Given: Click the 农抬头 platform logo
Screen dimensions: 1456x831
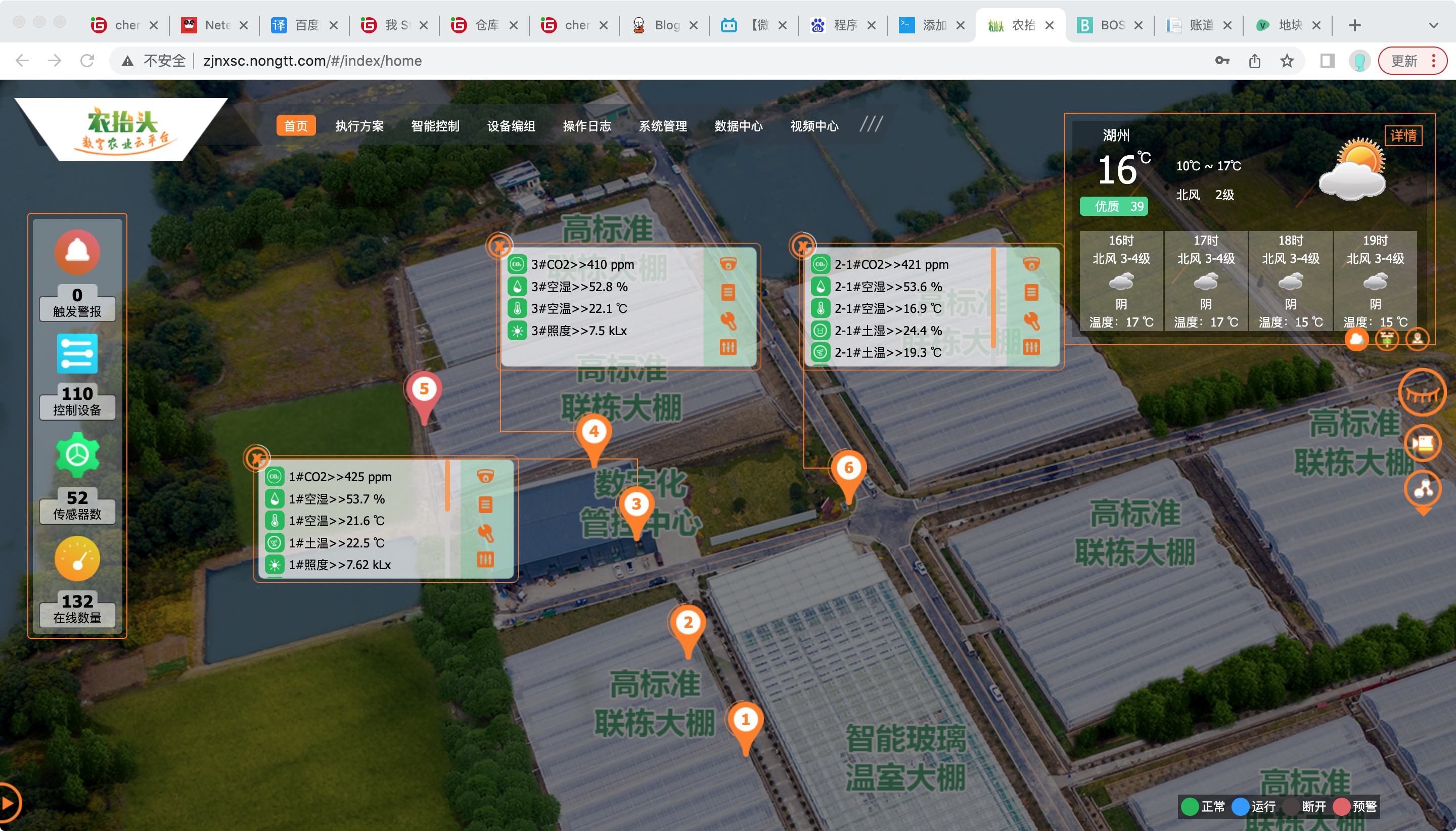Looking at the screenshot, I should click(122, 129).
